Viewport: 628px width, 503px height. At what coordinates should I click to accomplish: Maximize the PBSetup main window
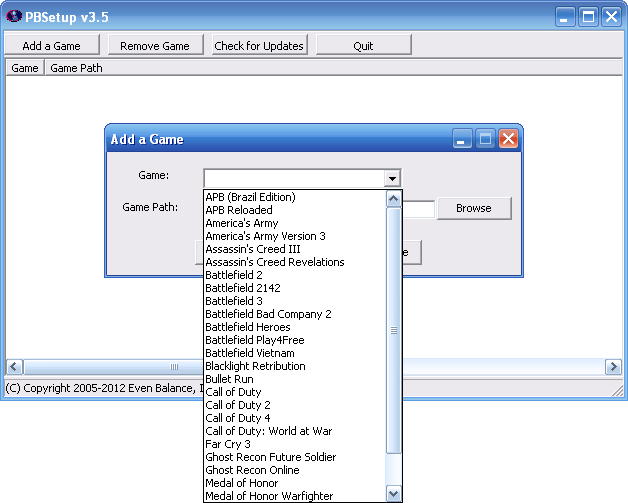pos(588,17)
